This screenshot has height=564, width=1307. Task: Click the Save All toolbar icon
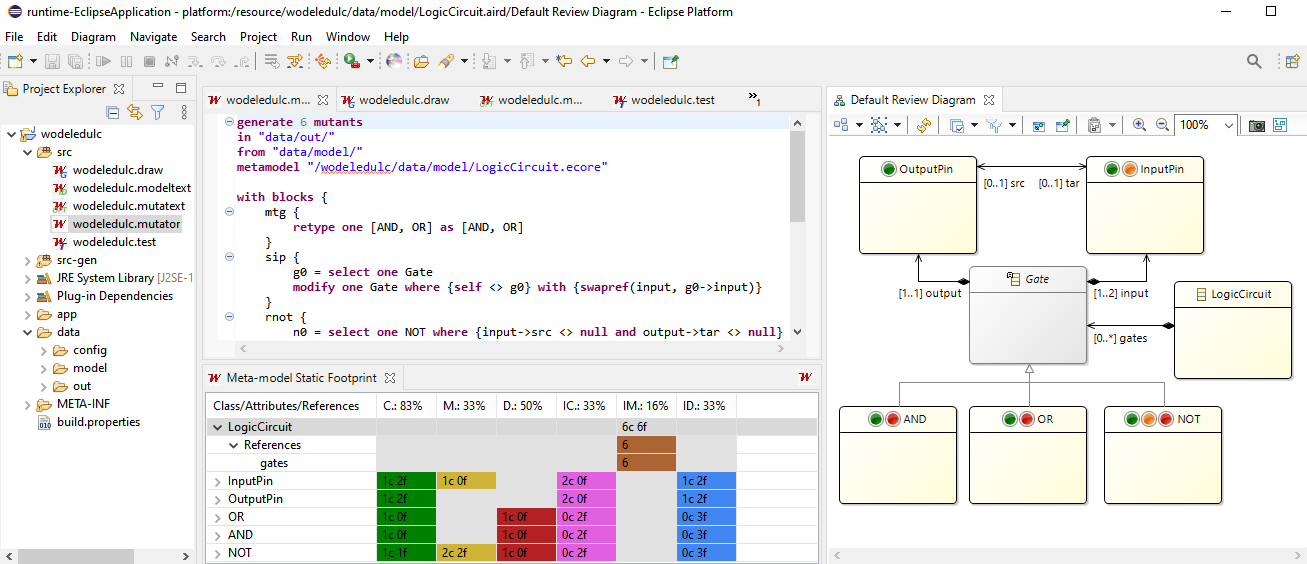coord(75,61)
